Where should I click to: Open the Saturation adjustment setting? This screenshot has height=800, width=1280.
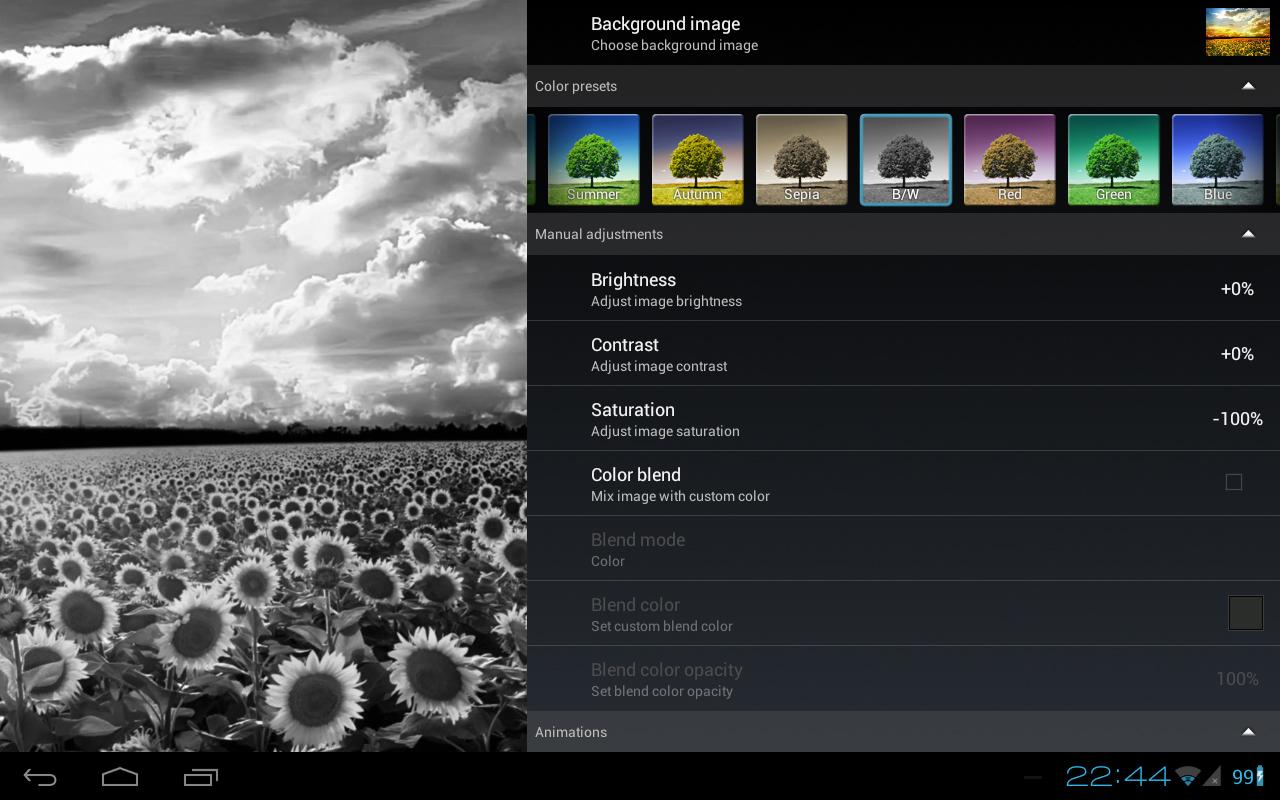(900, 419)
